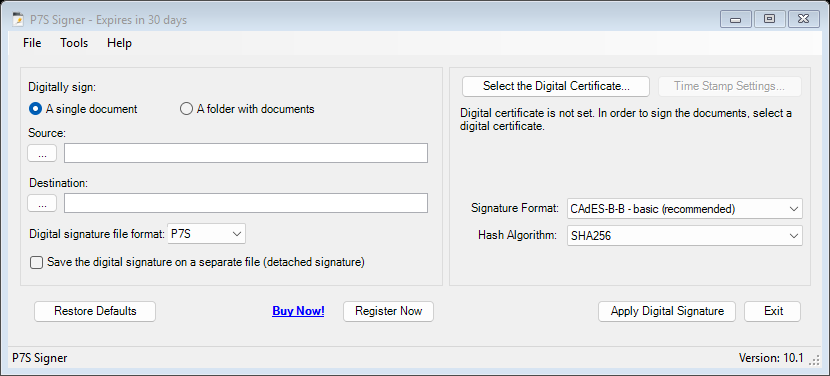
Task: Open the Help menu
Action: 119,43
